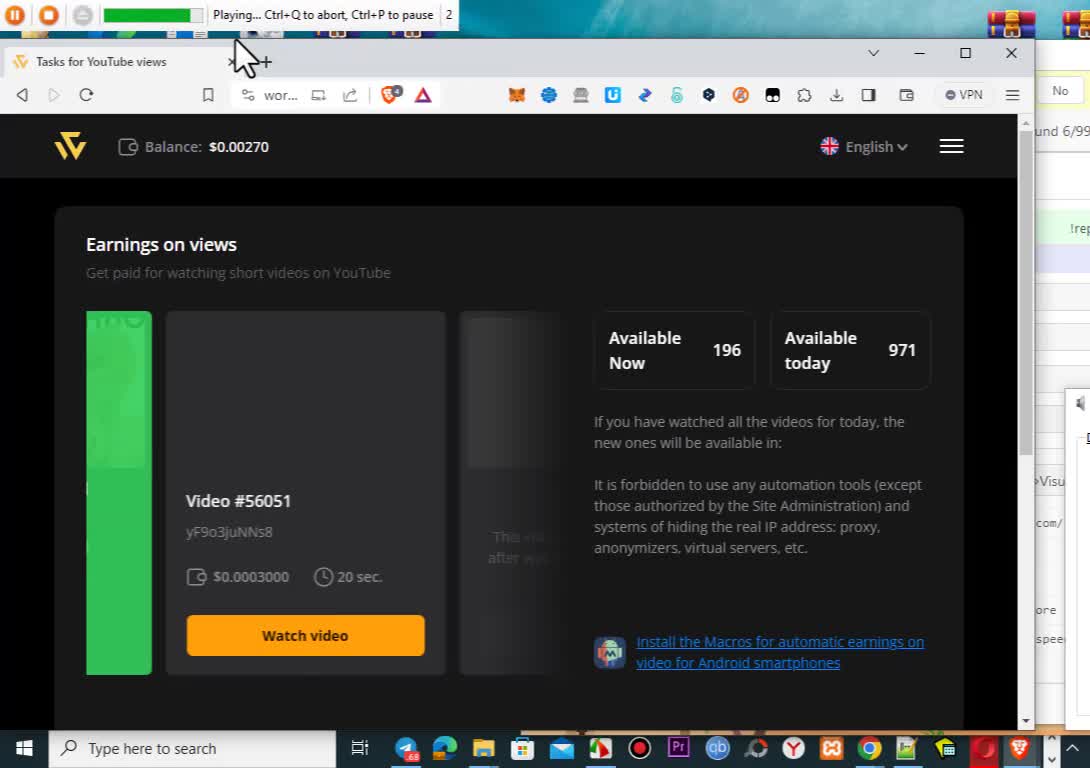The width and height of the screenshot is (1090, 768).
Task: Click the Available today 971 counter
Action: (x=850, y=350)
